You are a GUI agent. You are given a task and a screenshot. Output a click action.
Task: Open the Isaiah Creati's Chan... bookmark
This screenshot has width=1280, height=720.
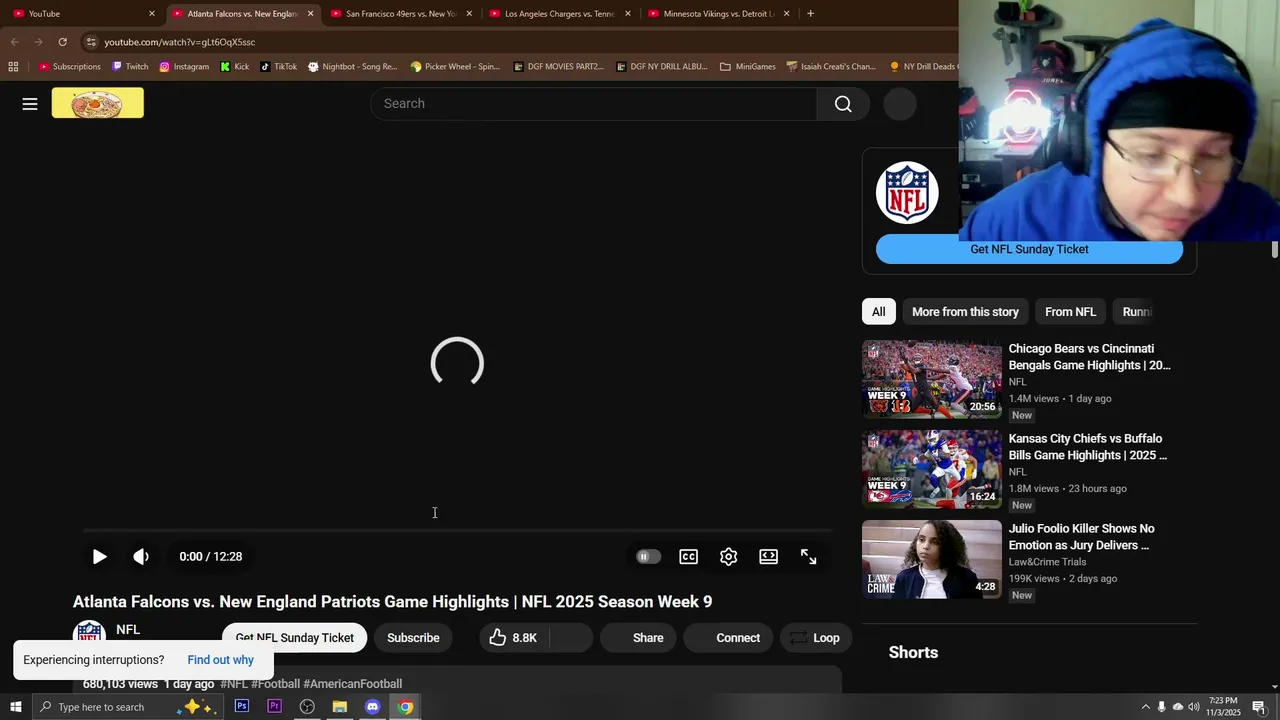point(831,67)
